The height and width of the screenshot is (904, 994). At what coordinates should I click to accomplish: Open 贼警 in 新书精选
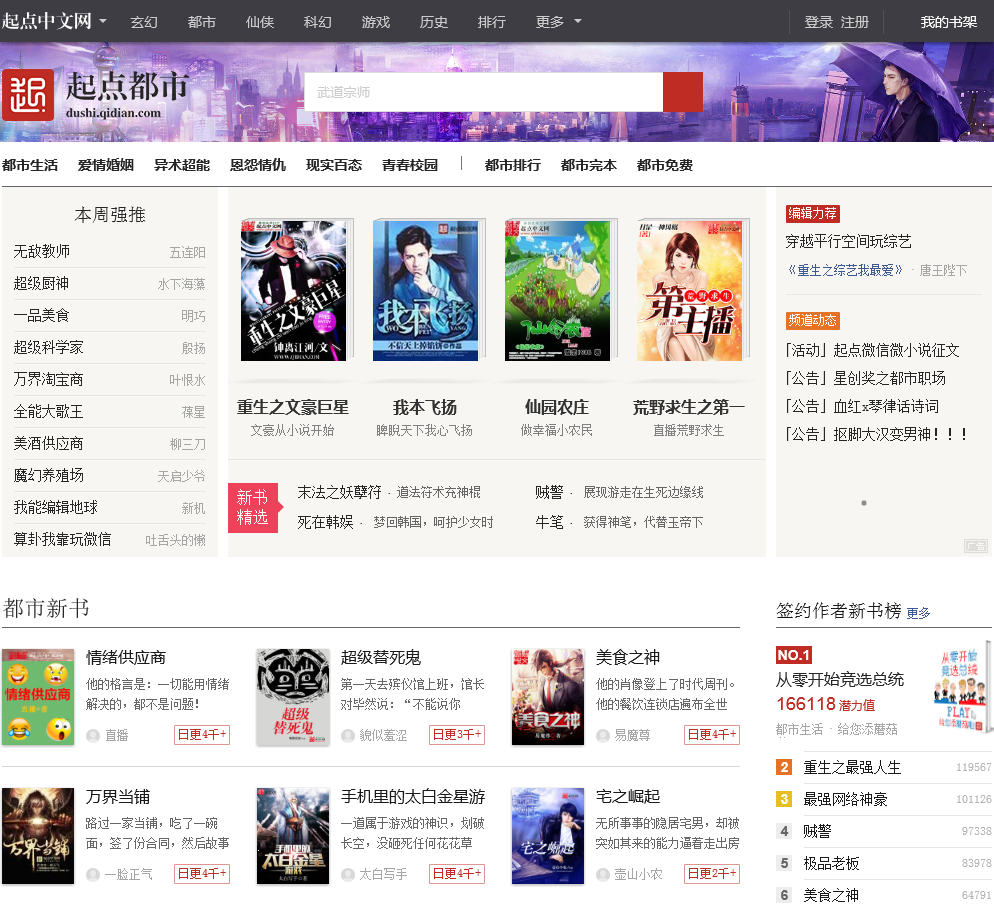pyautogui.click(x=549, y=493)
